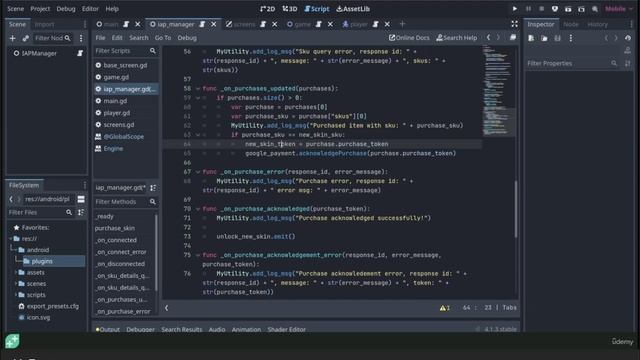
Task: Open Search Help
Action: tap(456, 38)
